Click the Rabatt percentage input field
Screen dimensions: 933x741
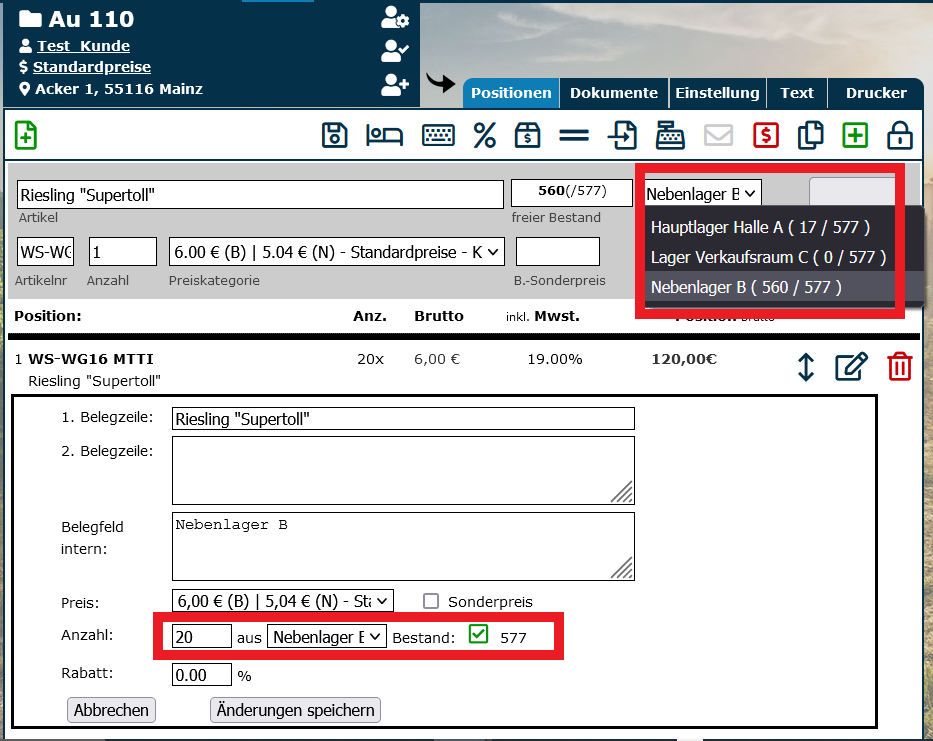[201, 675]
